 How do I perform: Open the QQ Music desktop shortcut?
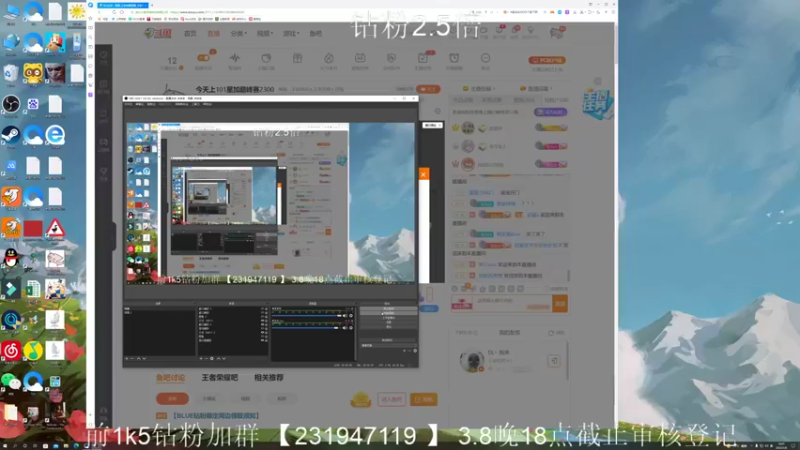[33, 350]
